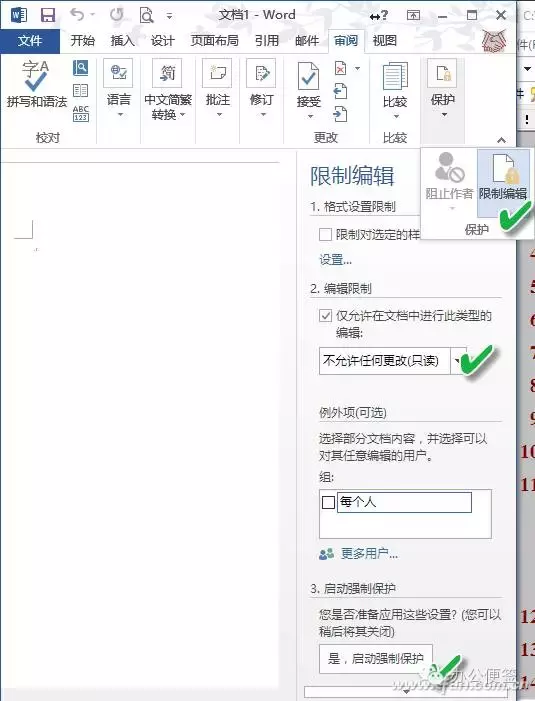Viewport: 535px width, 701px height.
Task: Click 是，启动强制保护 button
Action: coord(376,659)
